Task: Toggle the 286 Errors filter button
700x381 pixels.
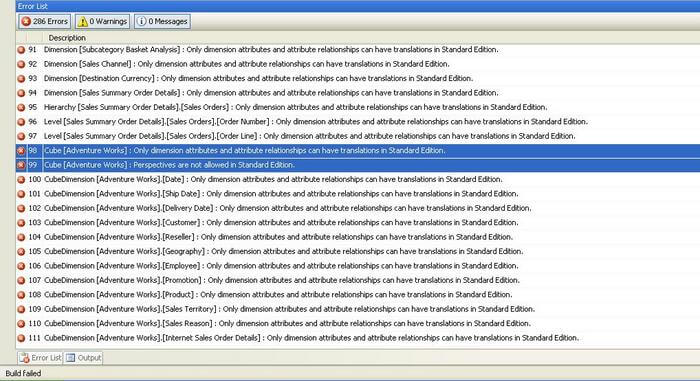Action: (44, 21)
